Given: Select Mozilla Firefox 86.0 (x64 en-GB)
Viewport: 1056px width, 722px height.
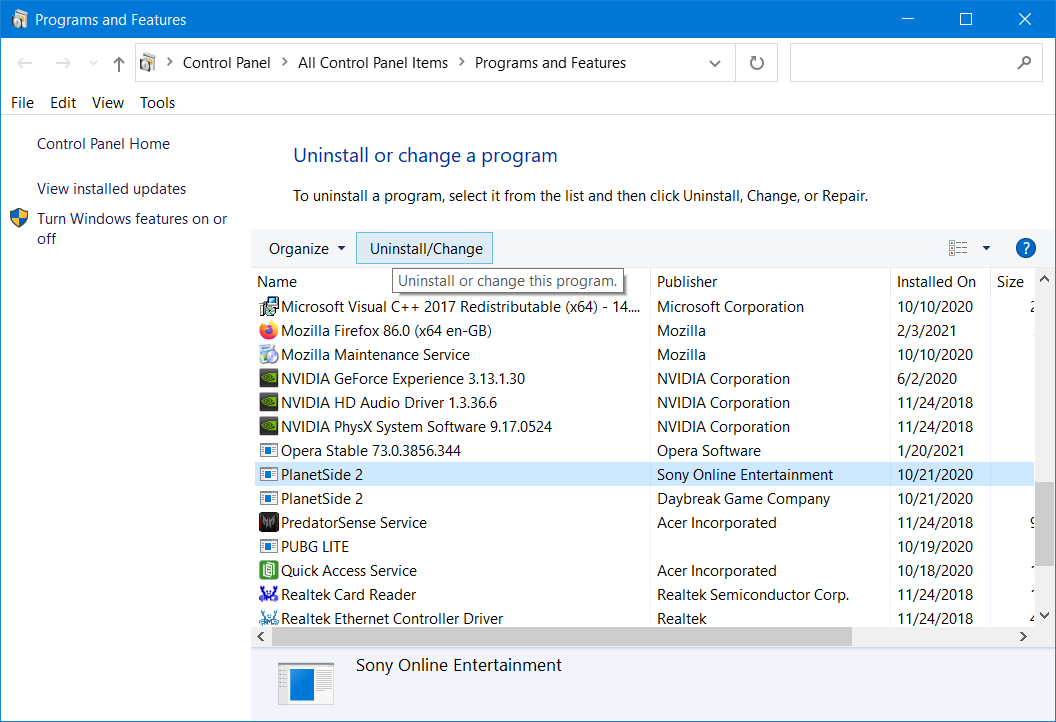Looking at the screenshot, I should [x=386, y=331].
